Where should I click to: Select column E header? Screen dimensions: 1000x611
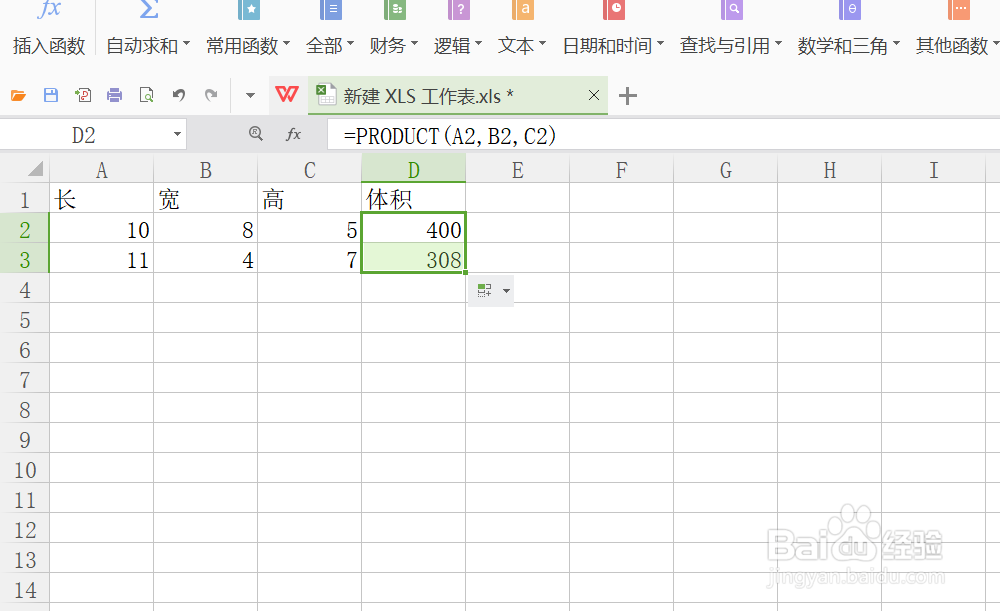[517, 170]
